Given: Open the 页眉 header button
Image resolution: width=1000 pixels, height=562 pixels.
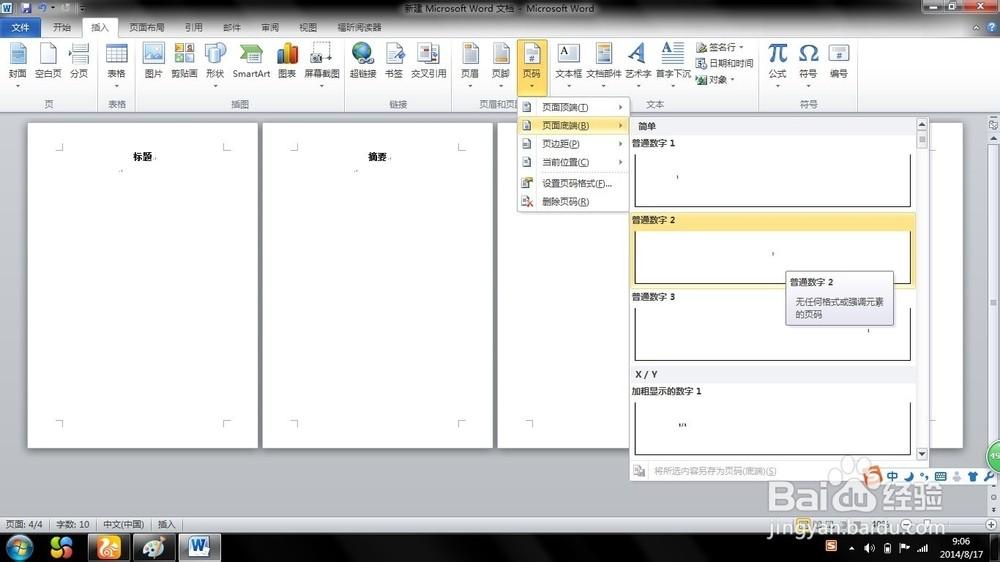Looking at the screenshot, I should pos(469,60).
